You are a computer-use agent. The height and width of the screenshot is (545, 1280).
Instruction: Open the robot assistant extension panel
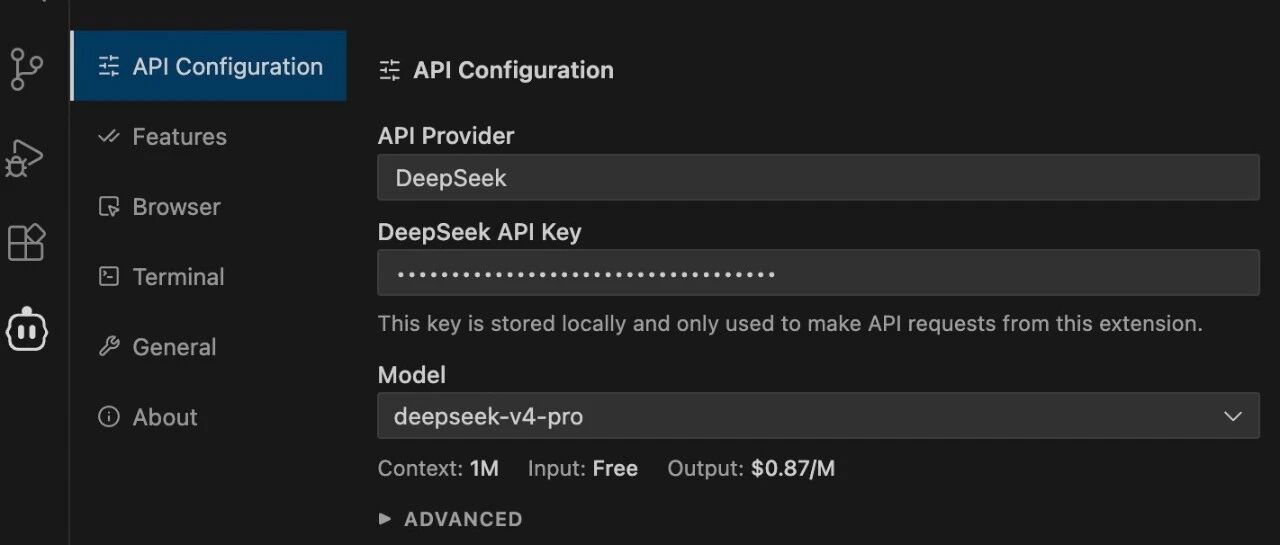pos(27,329)
